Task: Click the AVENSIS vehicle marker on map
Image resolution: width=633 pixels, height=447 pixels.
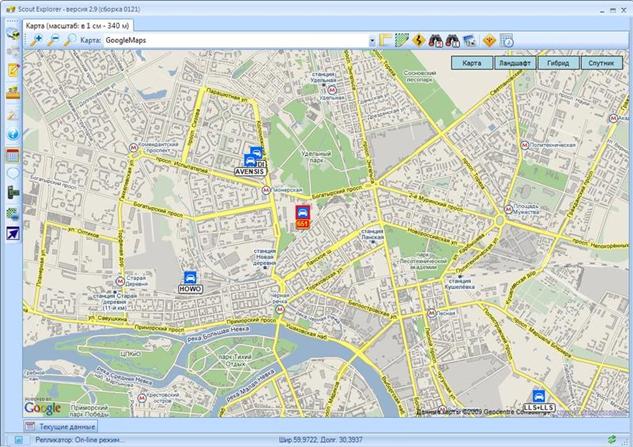Action: tap(250, 164)
